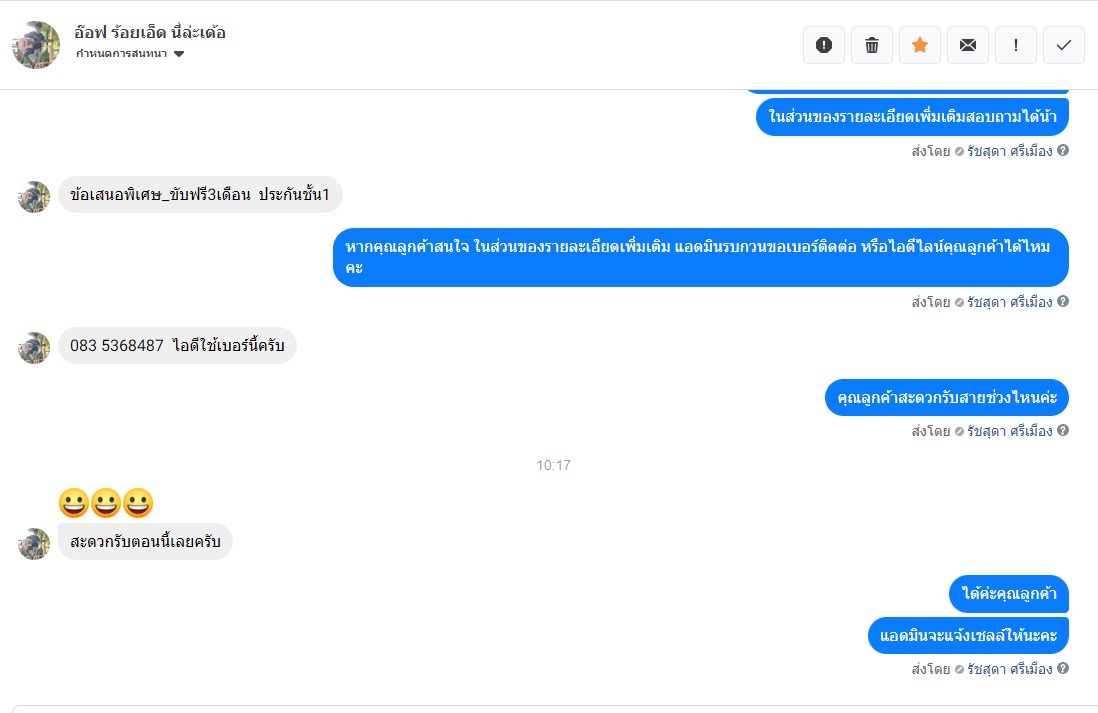The height and width of the screenshot is (713, 1098).
Task: Select the message with phone number 083 5368487
Action: (177, 345)
